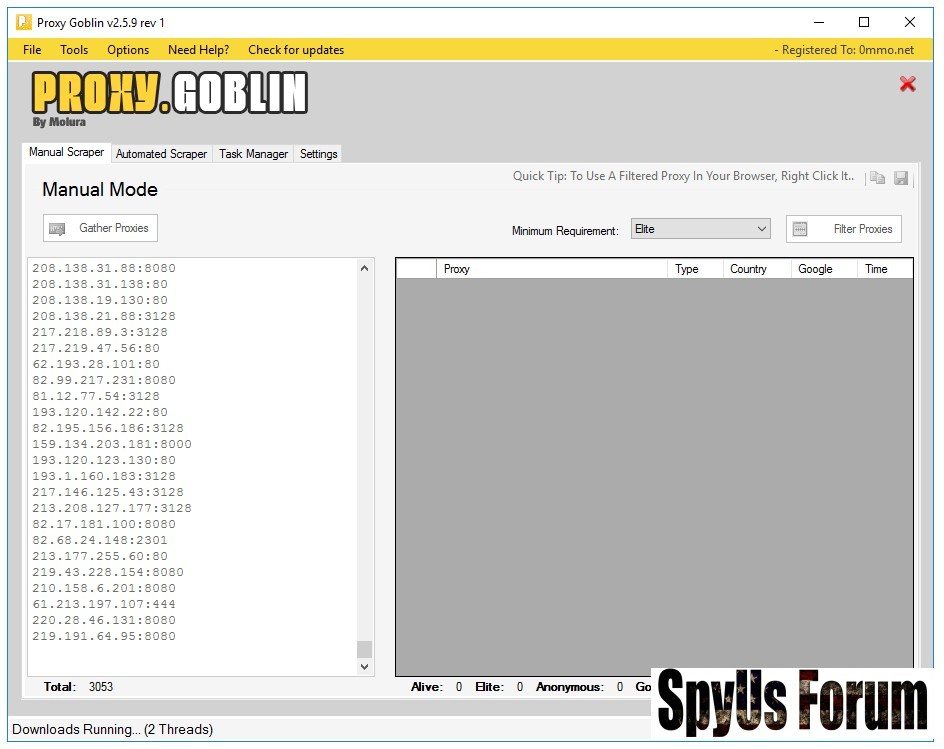Switch to the Task Manager tab
The height and width of the screenshot is (749, 944).
(253, 154)
